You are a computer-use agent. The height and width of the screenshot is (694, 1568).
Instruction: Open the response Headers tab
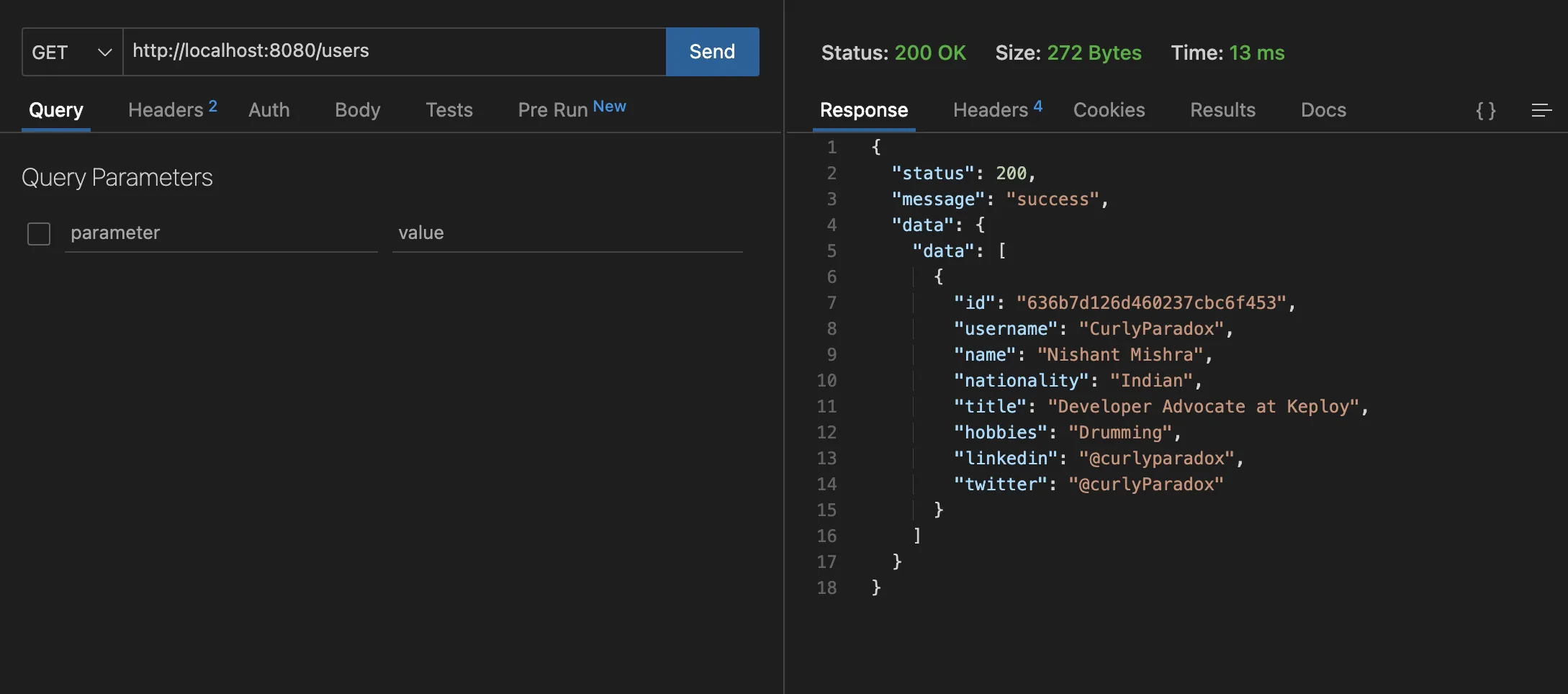pyautogui.click(x=998, y=109)
